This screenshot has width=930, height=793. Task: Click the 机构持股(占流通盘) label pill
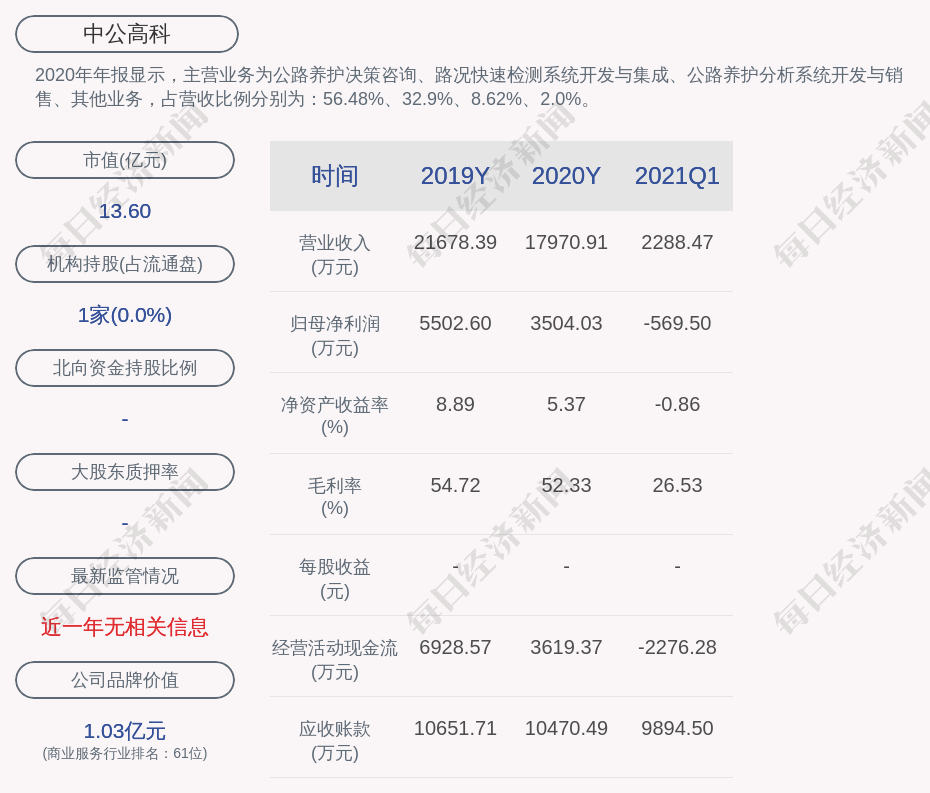pos(125,264)
